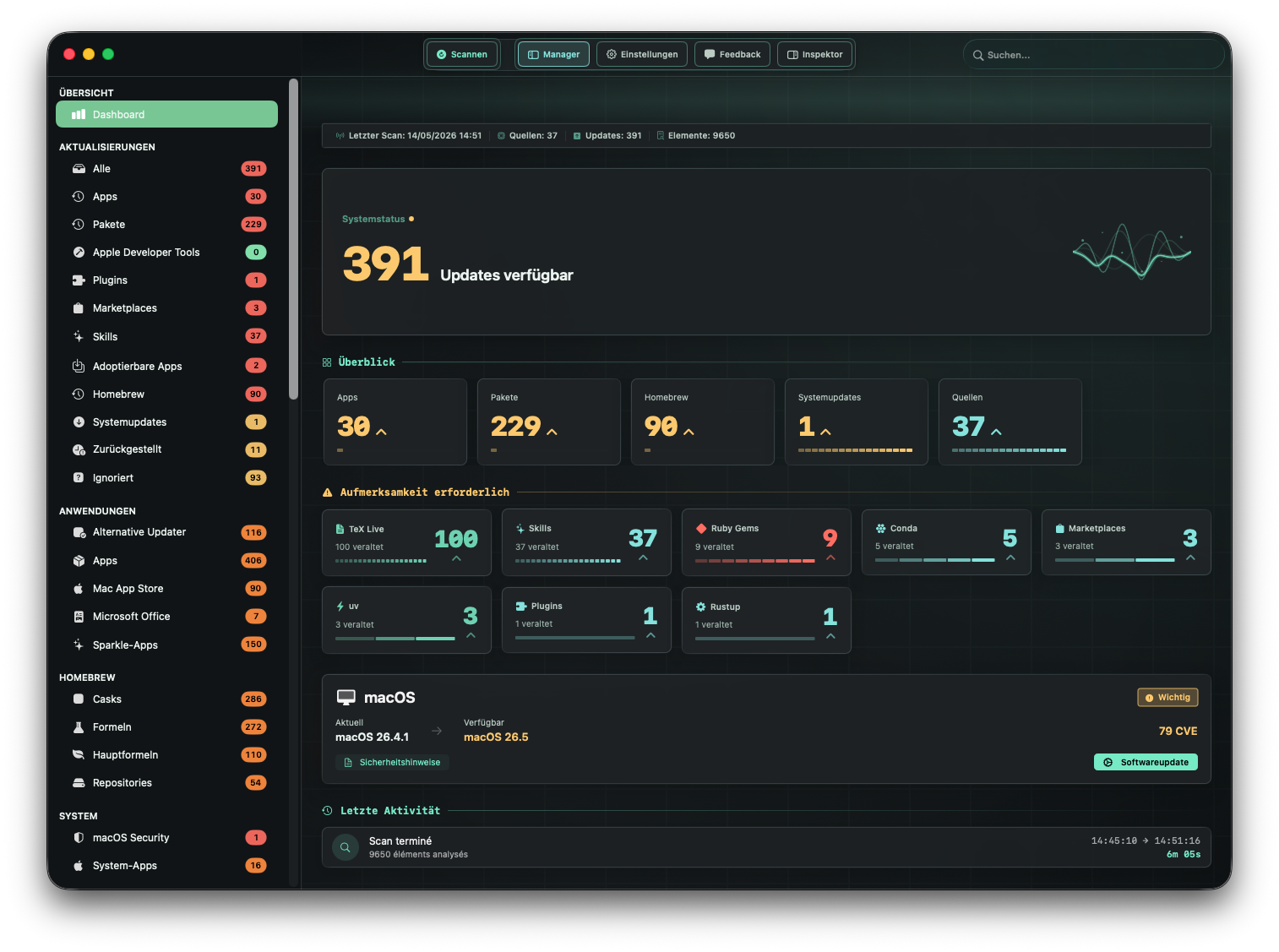This screenshot has width=1279, height=952.
Task: Click the Wichtig badge on macOS card
Action: [x=1167, y=698]
